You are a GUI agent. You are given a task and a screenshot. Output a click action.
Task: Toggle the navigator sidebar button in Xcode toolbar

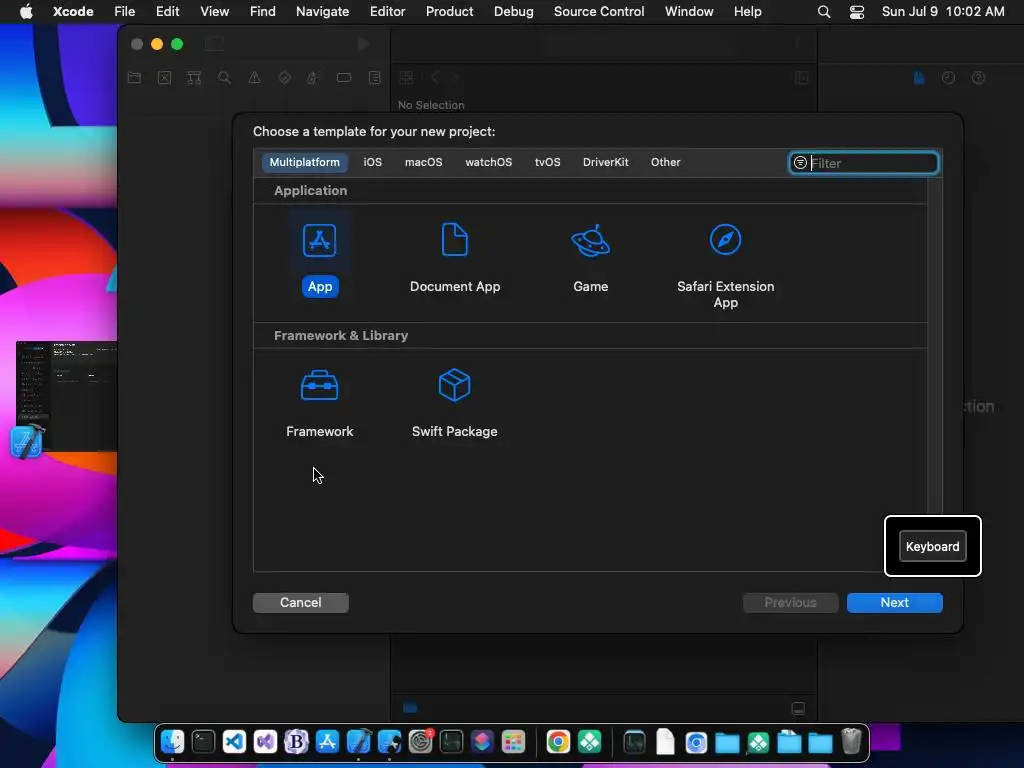tap(214, 44)
